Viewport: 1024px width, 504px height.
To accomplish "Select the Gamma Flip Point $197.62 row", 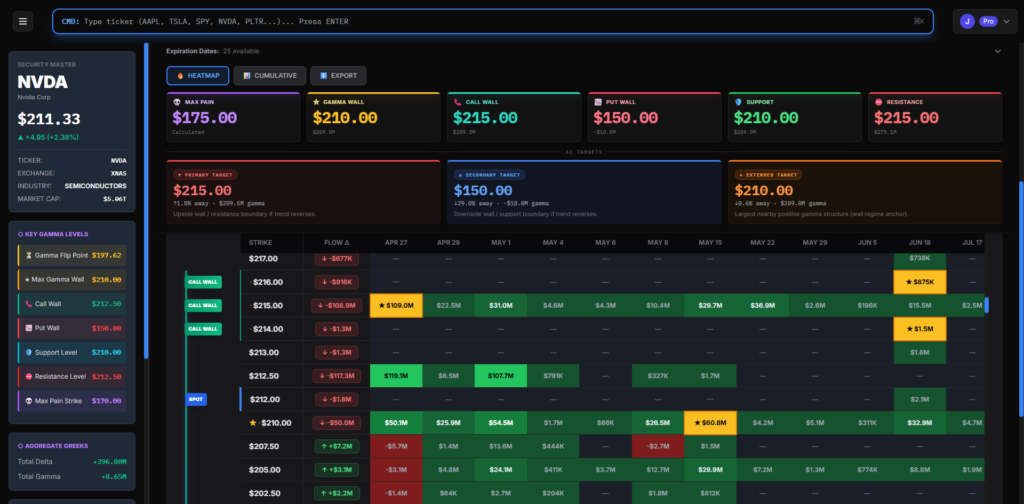I will (72, 255).
